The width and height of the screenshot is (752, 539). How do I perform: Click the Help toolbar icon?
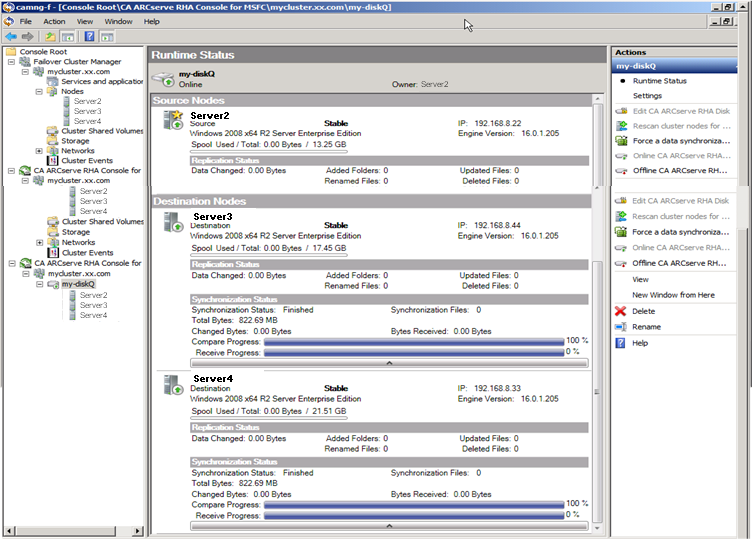click(89, 37)
